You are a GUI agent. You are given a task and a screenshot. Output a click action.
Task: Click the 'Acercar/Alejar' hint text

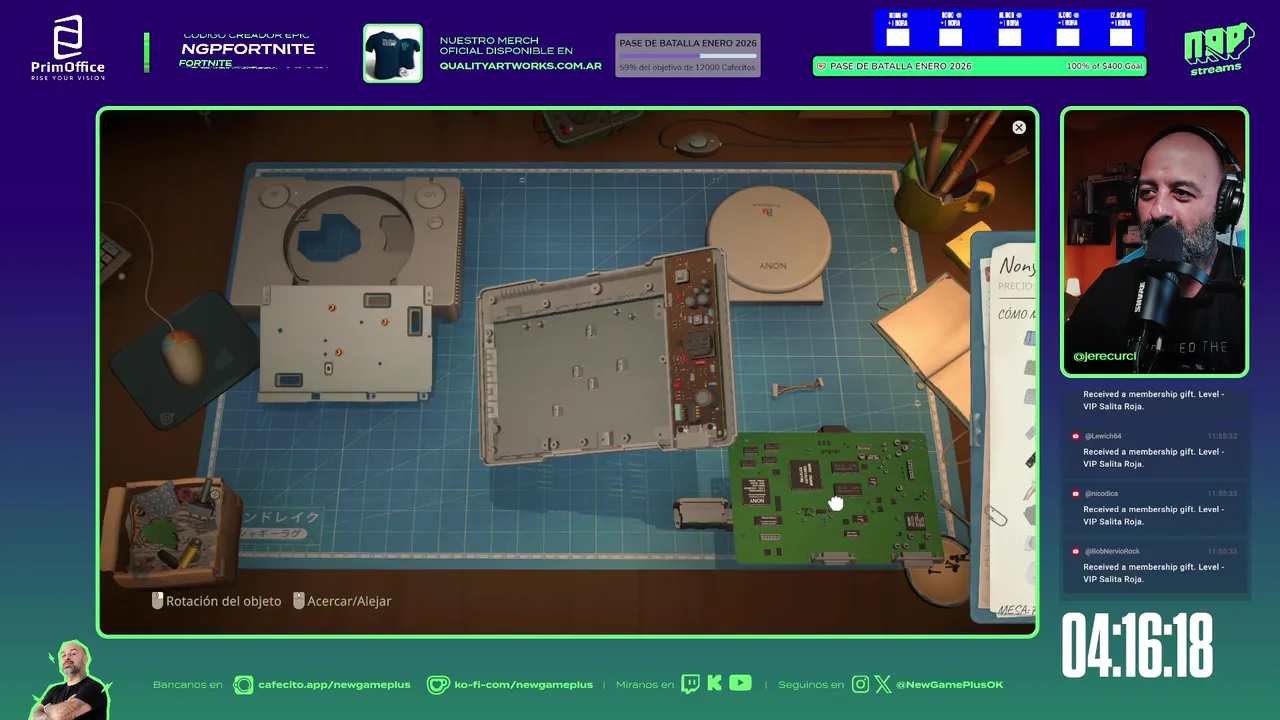(x=349, y=601)
